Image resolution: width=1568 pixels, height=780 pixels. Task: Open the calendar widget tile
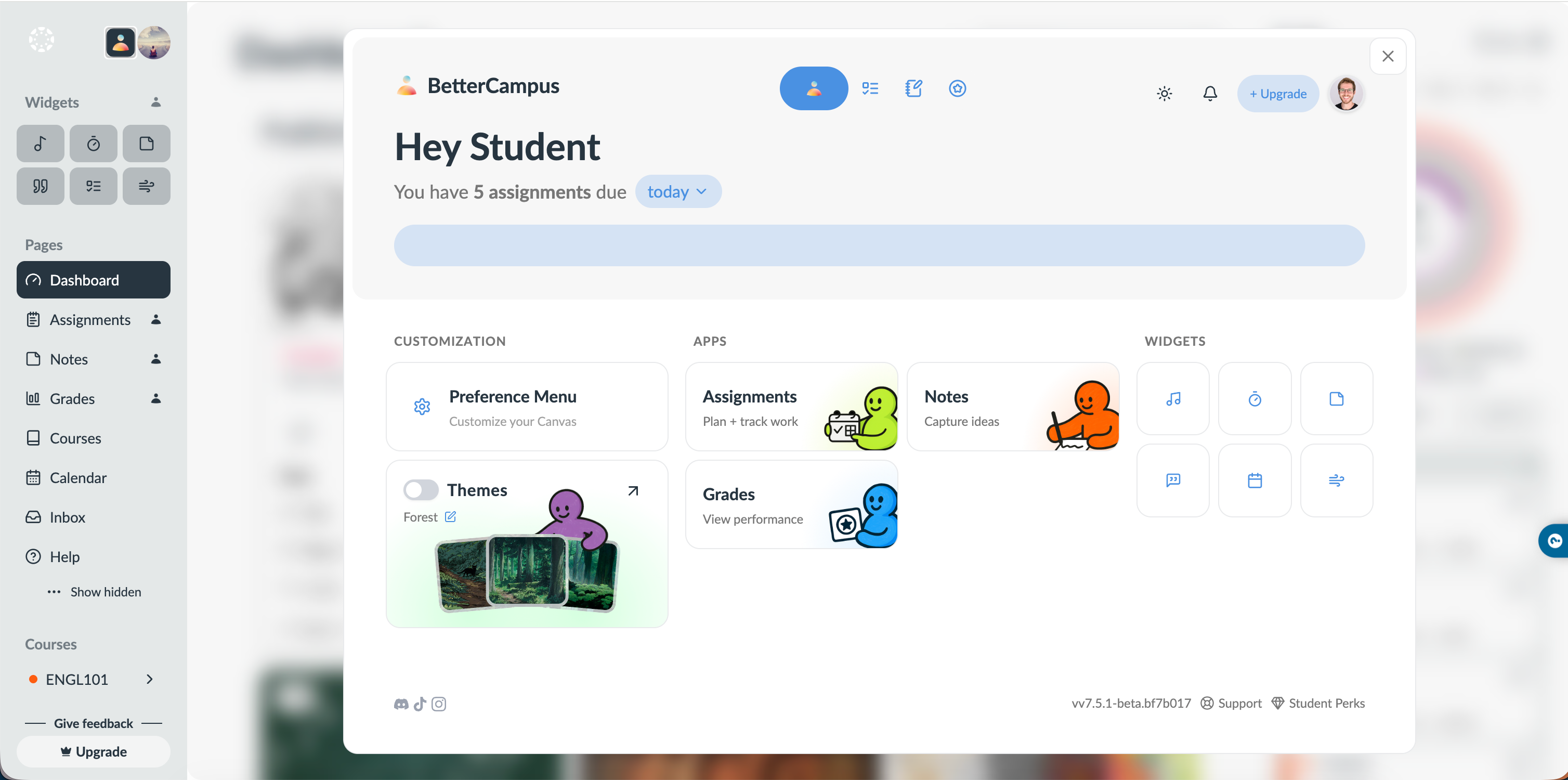click(1254, 480)
